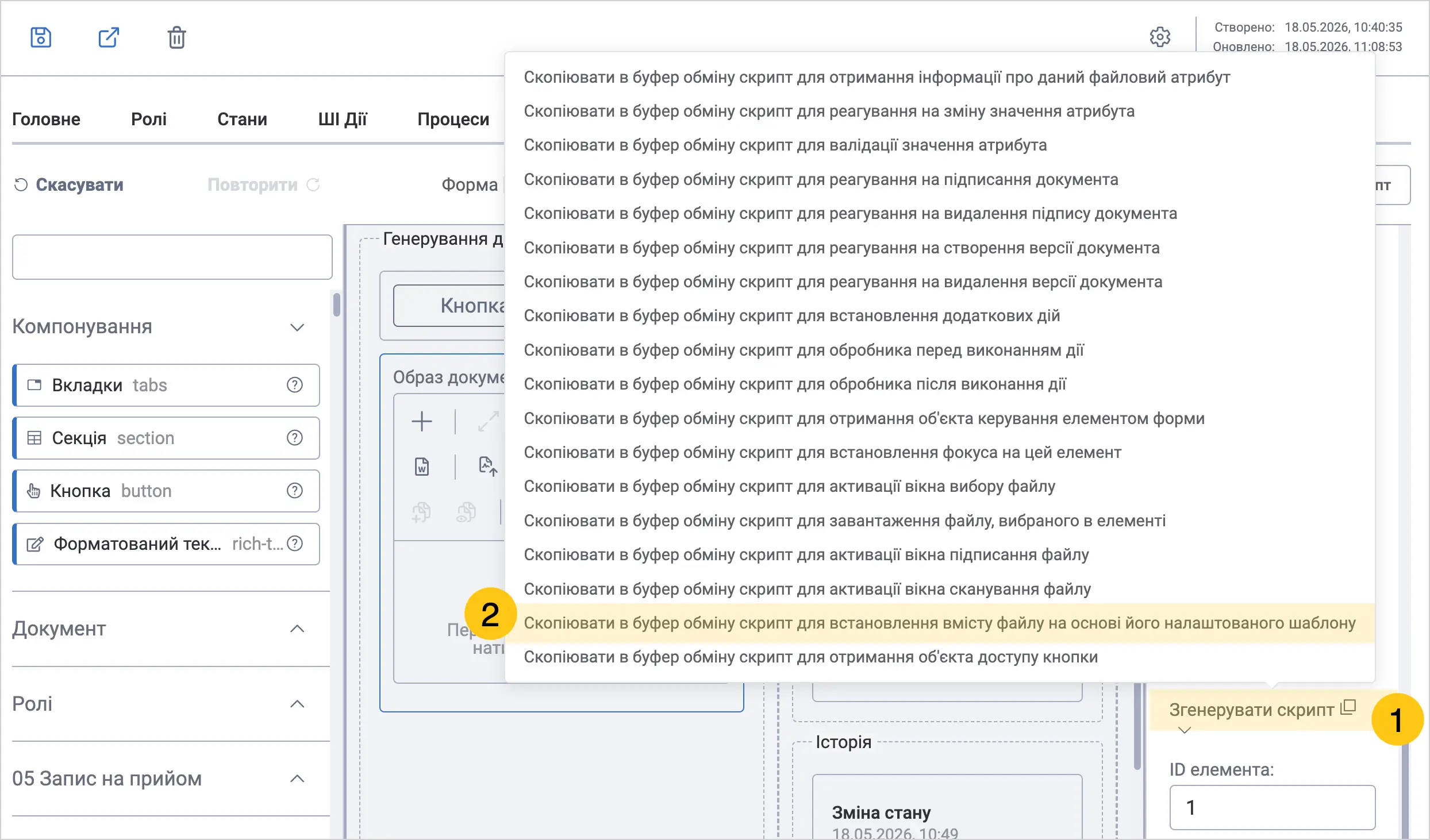Image resolution: width=1430 pixels, height=840 pixels.
Task: Click the plus add icon in Образ документа
Action: tap(422, 421)
